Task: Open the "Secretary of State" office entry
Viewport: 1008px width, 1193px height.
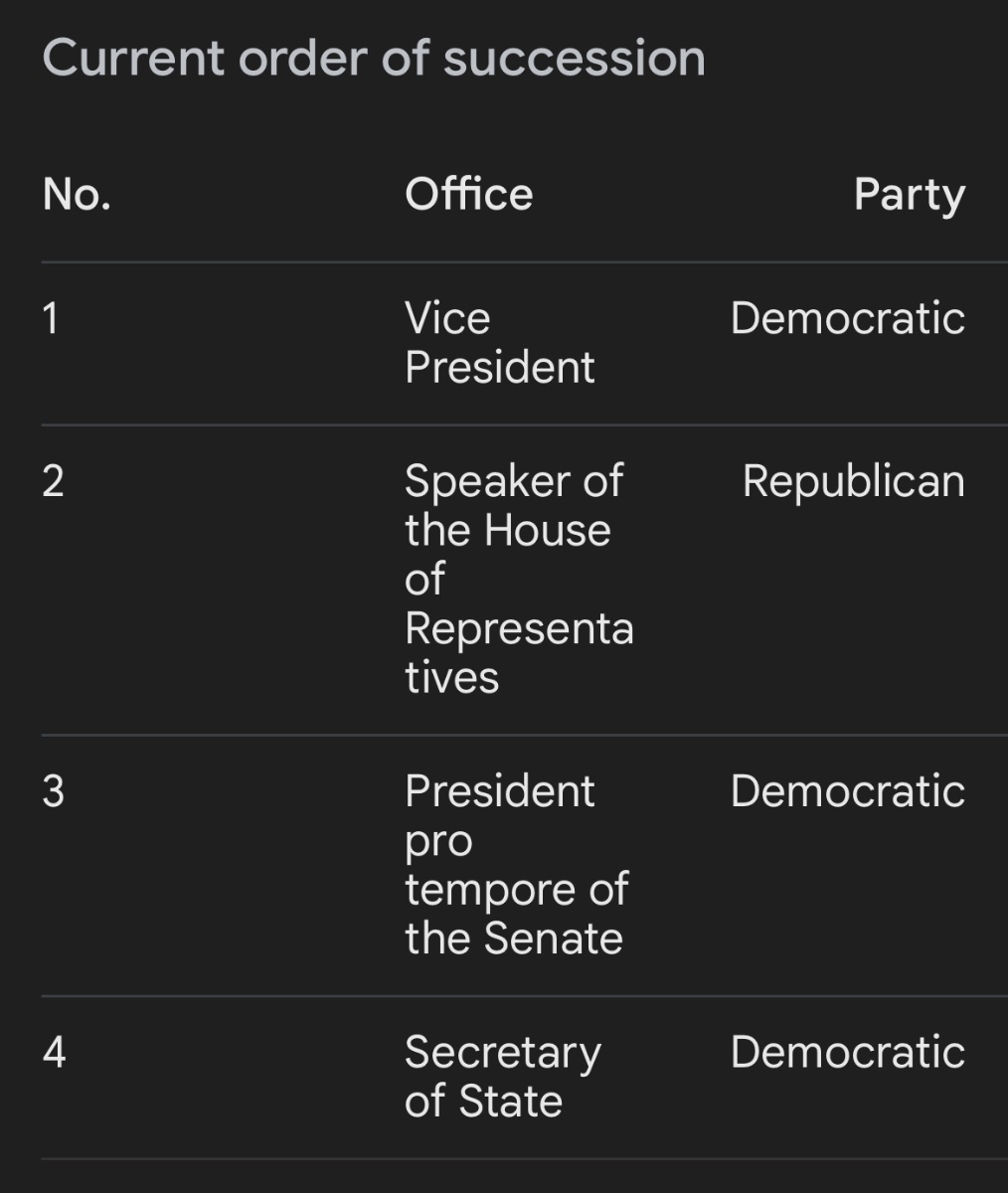Action: (x=502, y=1076)
